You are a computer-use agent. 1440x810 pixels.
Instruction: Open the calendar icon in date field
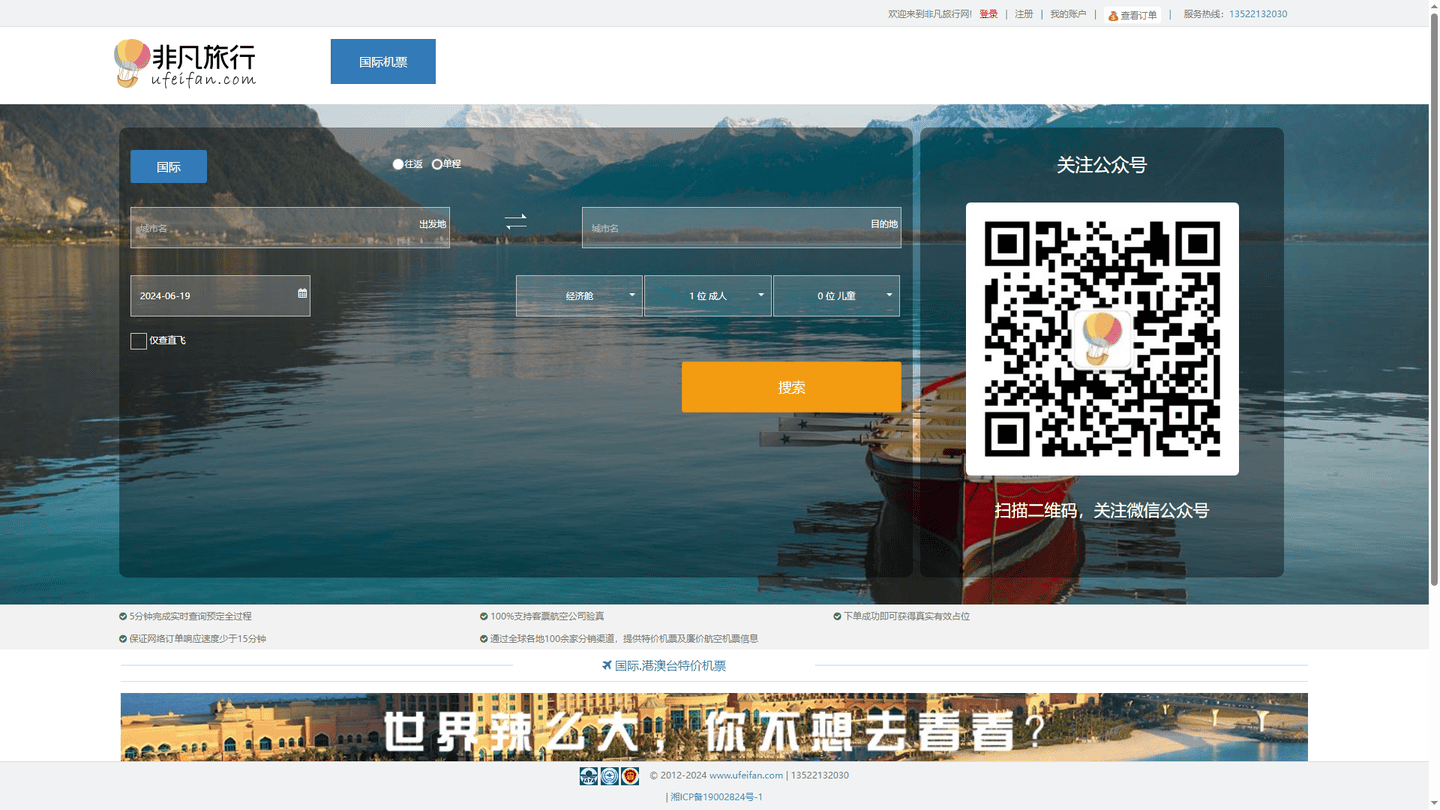[x=302, y=294]
